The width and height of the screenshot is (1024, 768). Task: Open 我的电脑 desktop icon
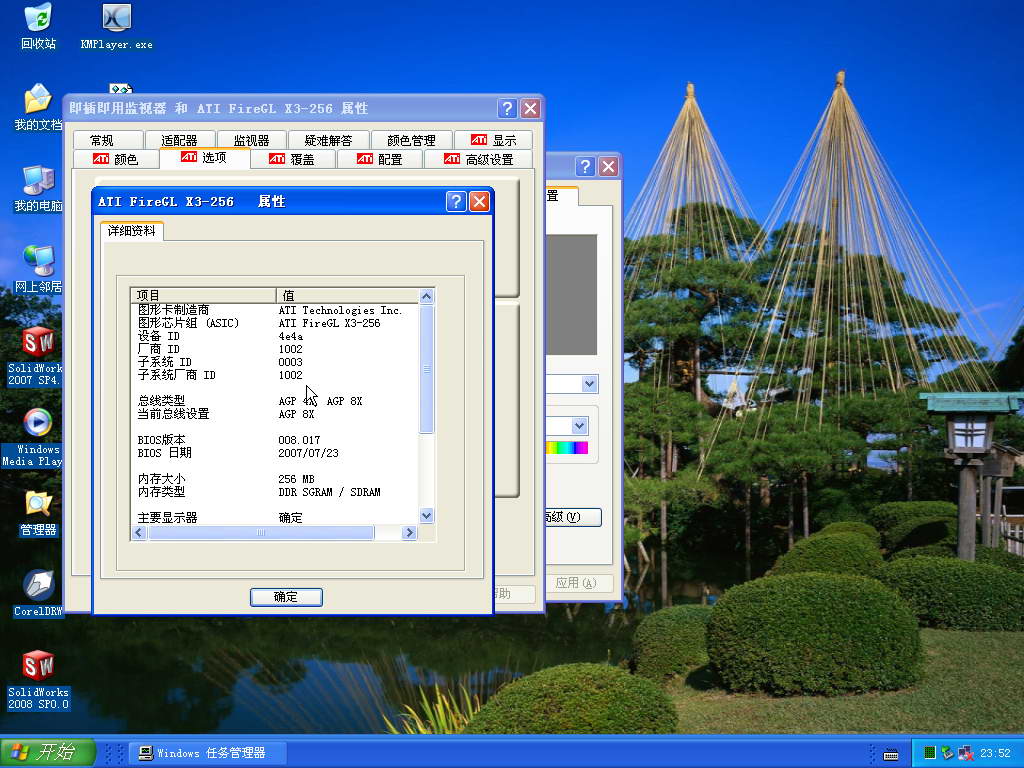click(38, 188)
